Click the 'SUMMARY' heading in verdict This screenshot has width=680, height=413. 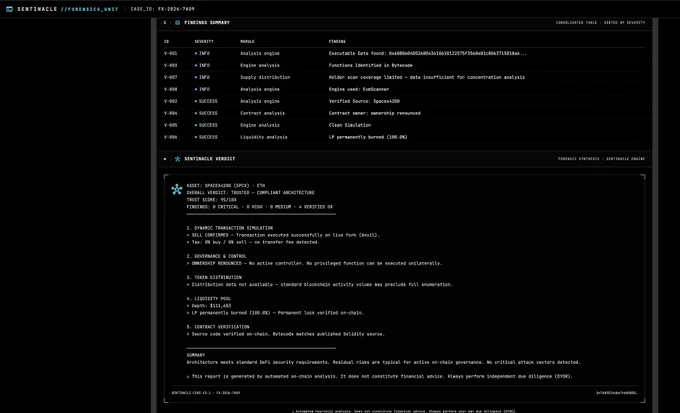[x=196, y=355]
